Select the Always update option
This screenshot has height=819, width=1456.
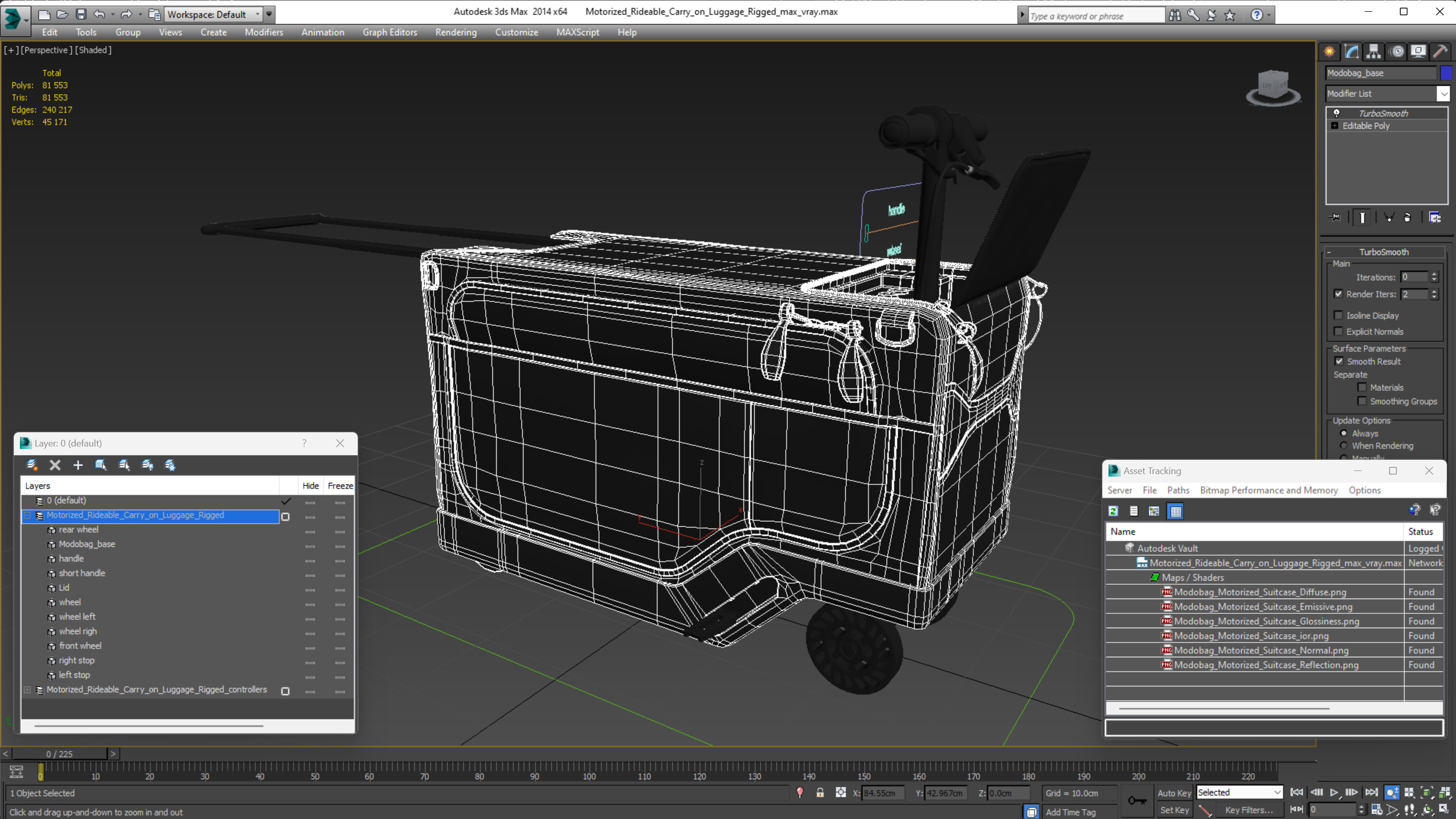(x=1344, y=434)
